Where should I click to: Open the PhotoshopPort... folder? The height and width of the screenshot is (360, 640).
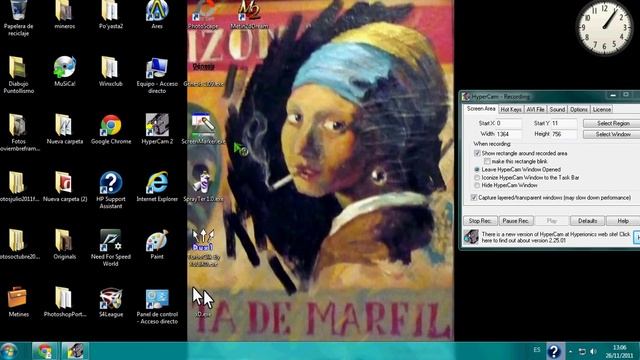coord(64,302)
